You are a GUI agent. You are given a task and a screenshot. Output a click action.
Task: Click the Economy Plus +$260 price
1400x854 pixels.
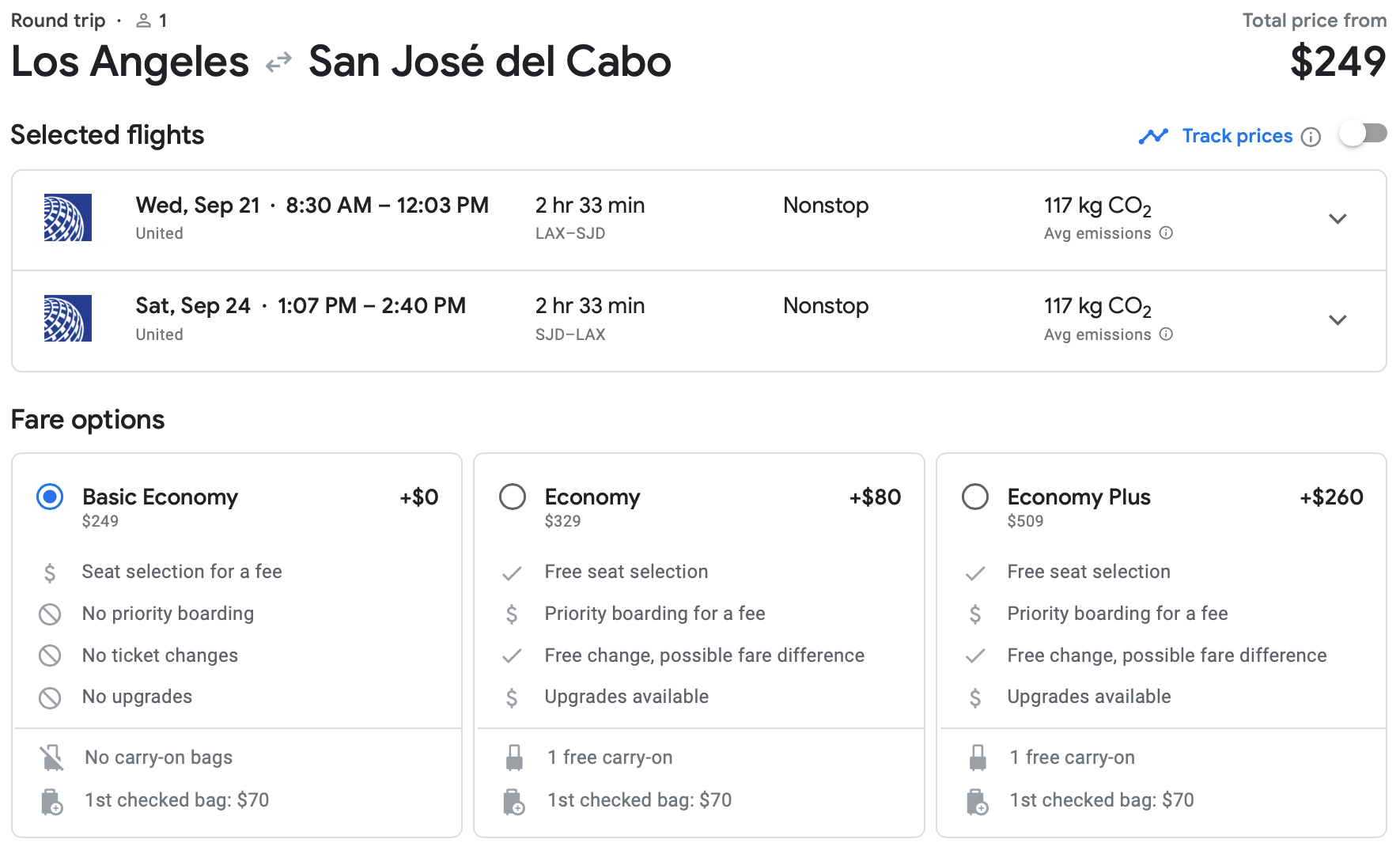coord(1331,497)
